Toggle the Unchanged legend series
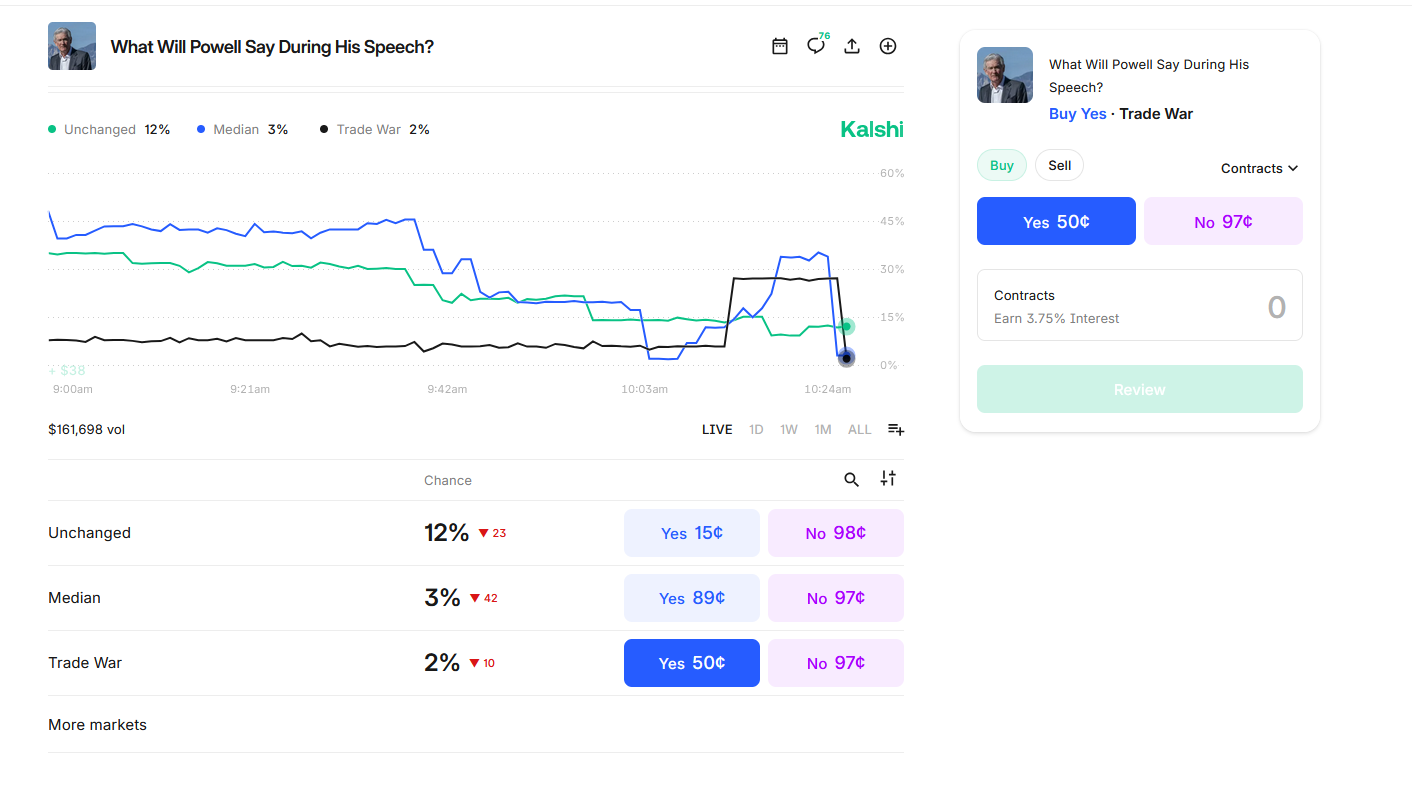The width and height of the screenshot is (1412, 785). point(99,130)
